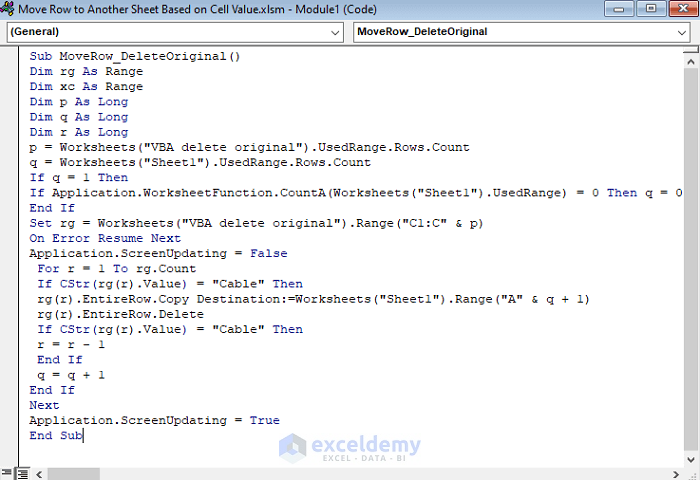Click horizontal scrollbar right arrow

pos(675,474)
